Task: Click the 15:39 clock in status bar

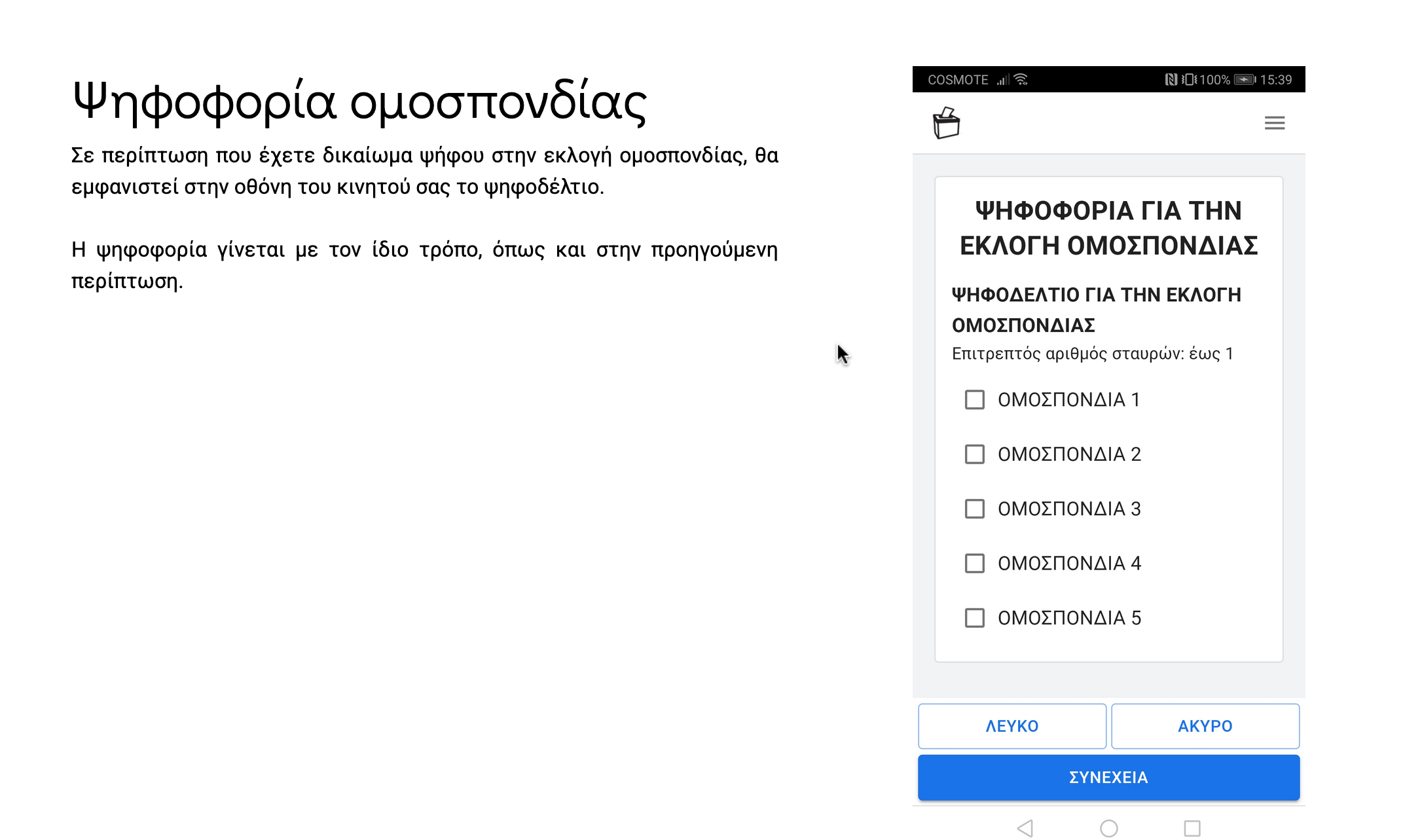Action: point(1276,80)
